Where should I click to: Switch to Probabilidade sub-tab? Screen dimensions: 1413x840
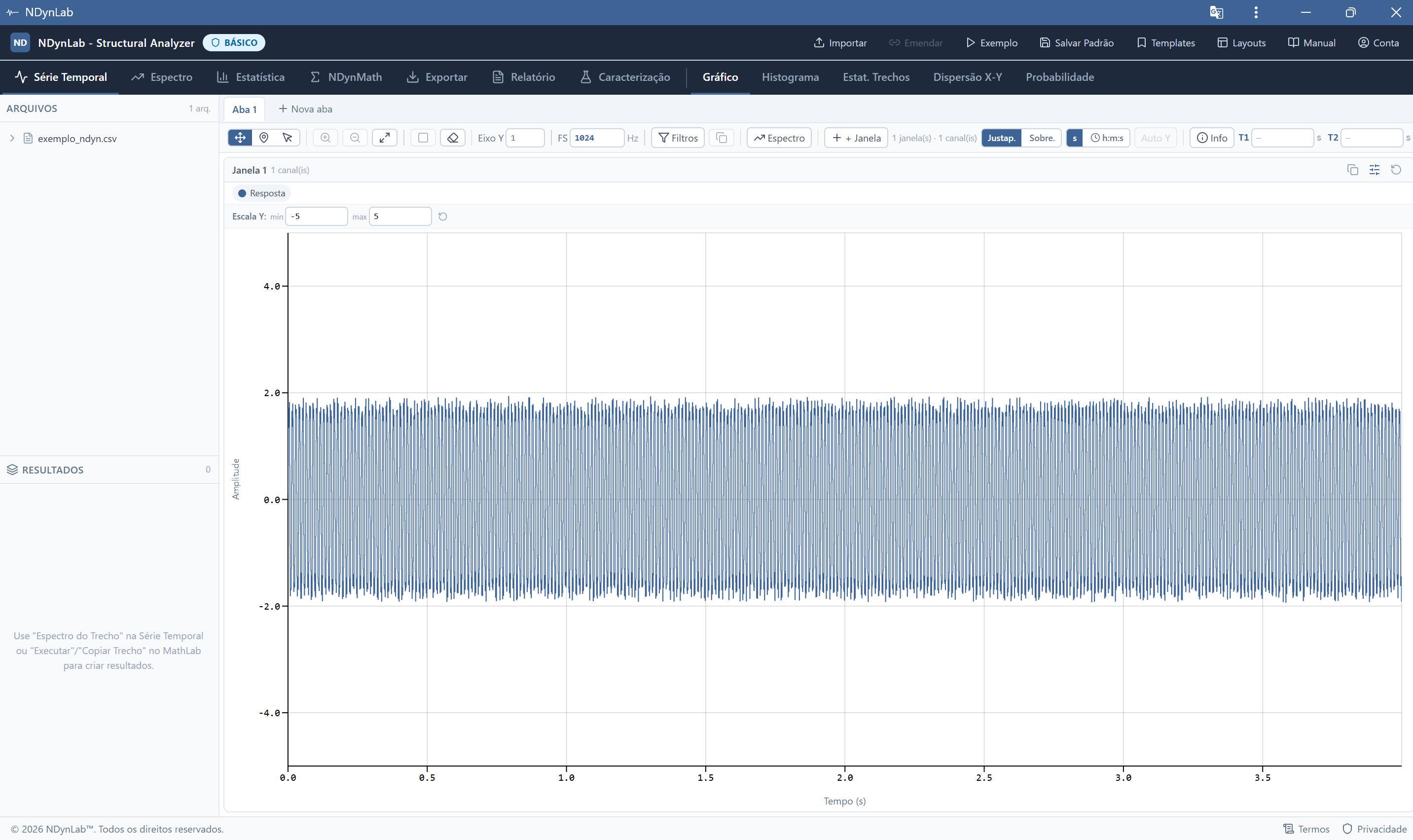coord(1060,77)
